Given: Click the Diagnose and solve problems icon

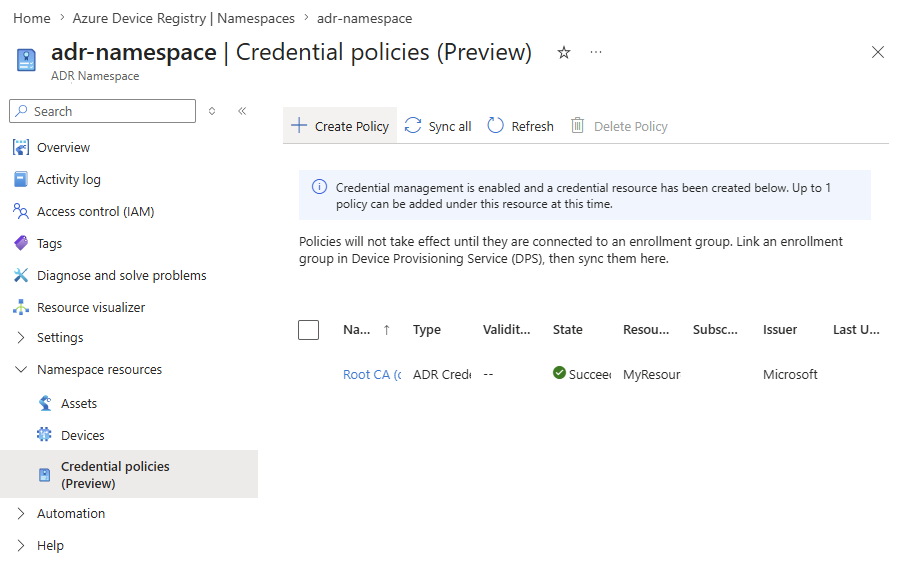Looking at the screenshot, I should (x=21, y=275).
